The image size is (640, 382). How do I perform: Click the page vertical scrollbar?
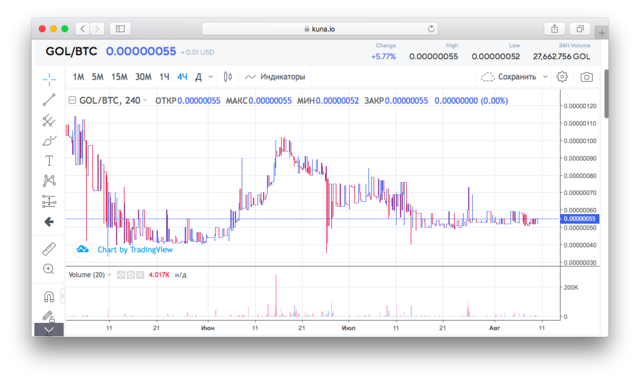coord(606,94)
